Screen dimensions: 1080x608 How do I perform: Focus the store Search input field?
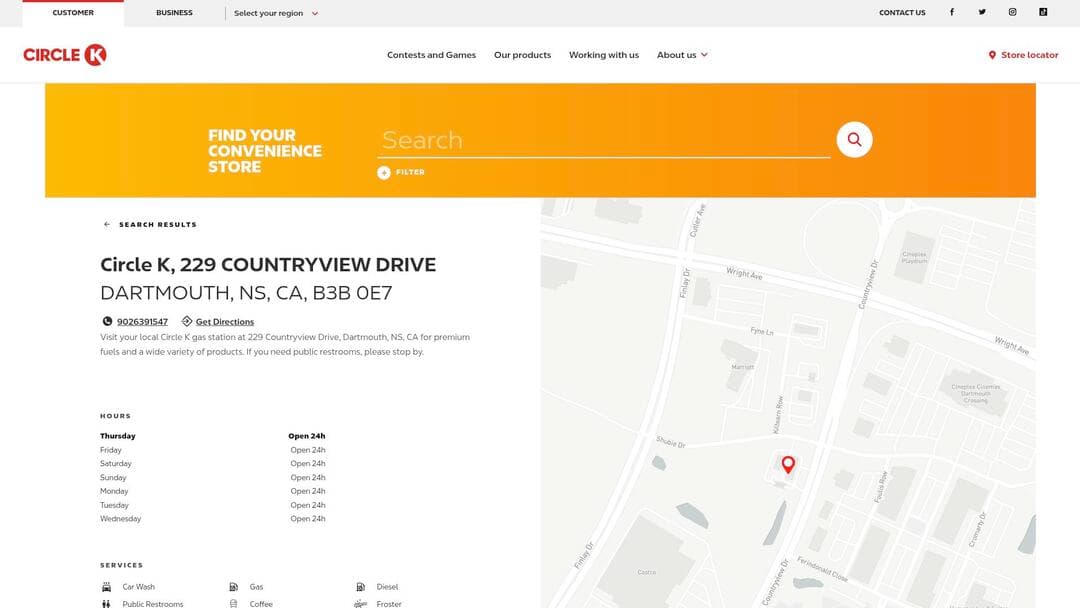pos(603,141)
